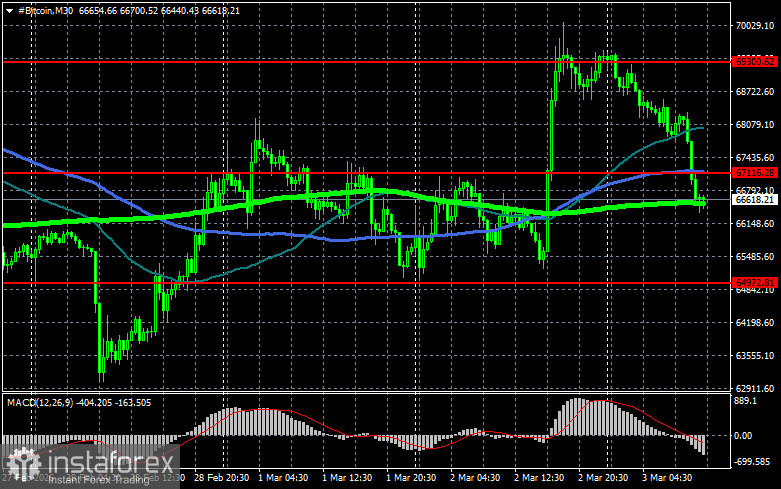Select the red 69300.62 level label

point(755,62)
